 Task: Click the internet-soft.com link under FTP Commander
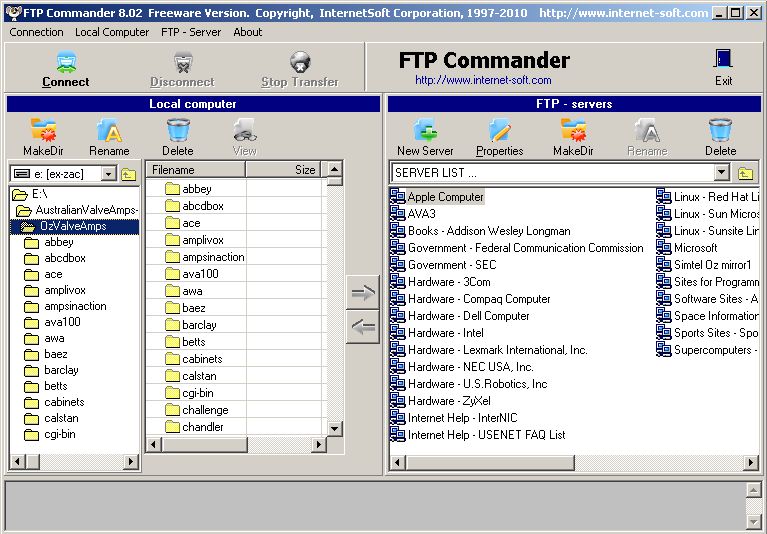click(x=483, y=80)
